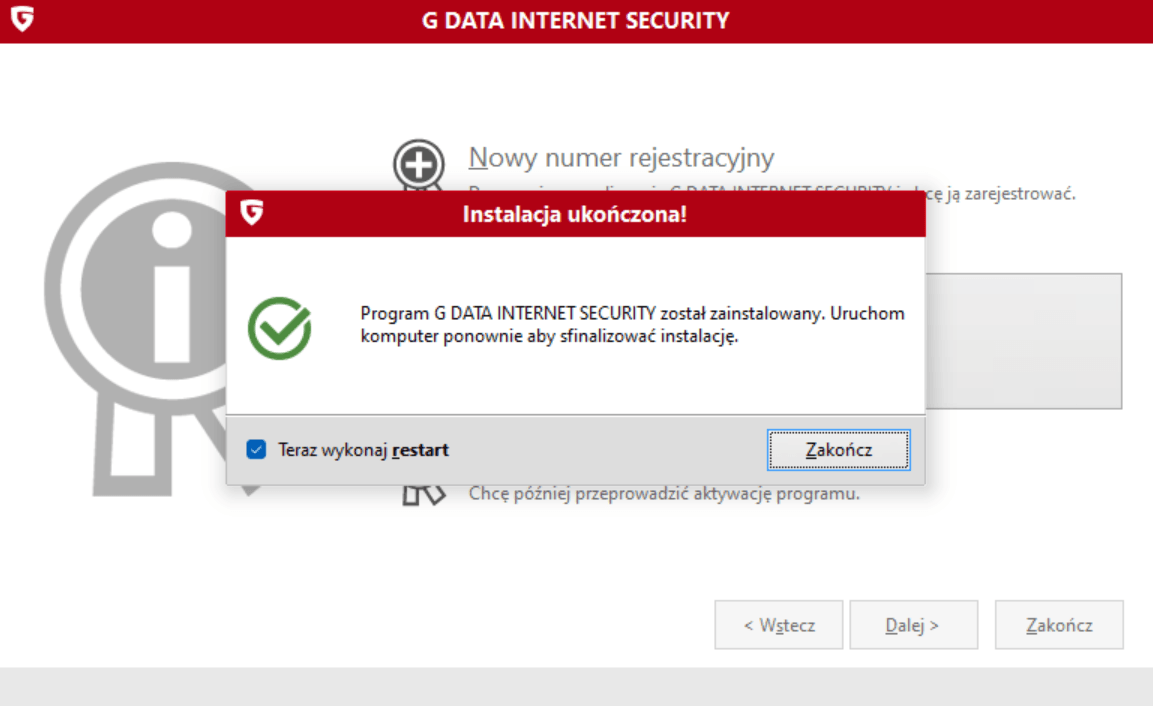Choose Chcę później przeprowadzić aktywację programu

[664, 494]
